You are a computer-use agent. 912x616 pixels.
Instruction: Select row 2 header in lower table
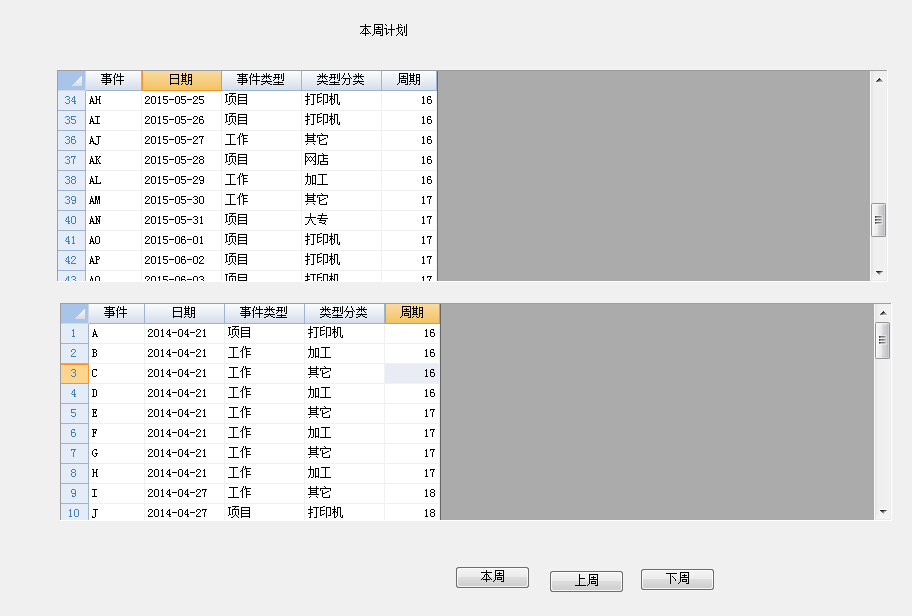click(x=74, y=353)
